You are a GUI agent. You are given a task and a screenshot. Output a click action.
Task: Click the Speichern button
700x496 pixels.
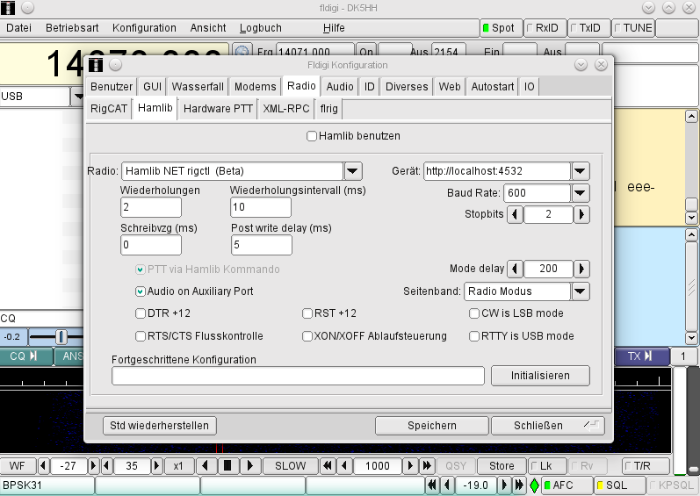[x=432, y=425]
